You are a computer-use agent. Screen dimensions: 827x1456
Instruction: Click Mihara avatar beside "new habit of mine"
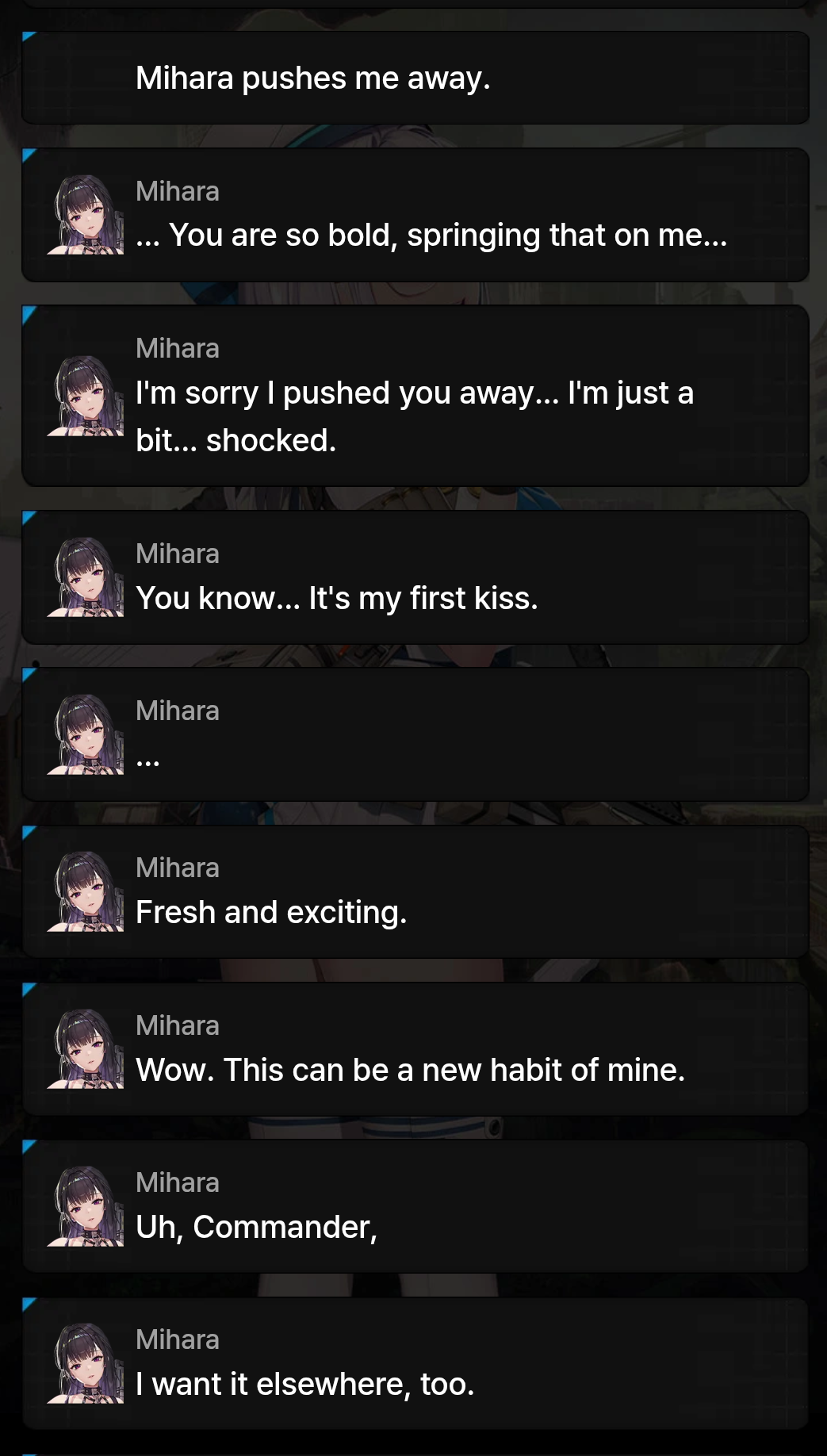86,1049
